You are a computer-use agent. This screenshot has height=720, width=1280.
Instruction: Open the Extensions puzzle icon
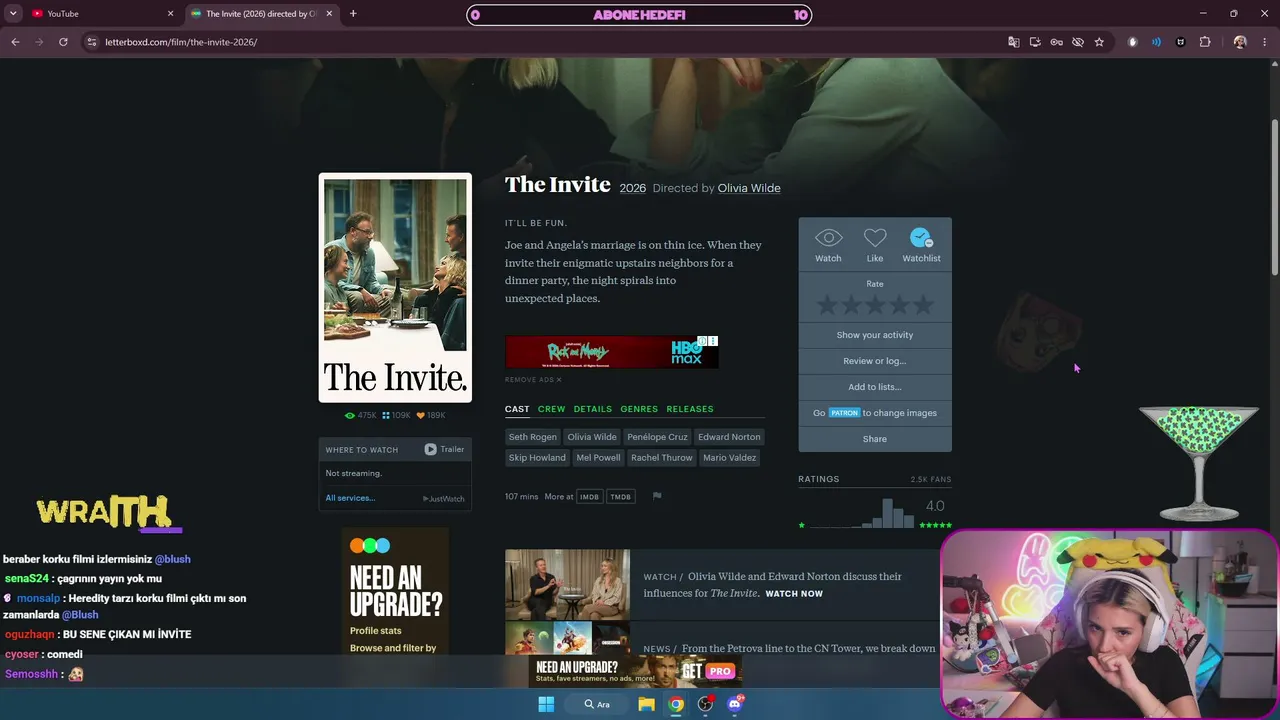click(1205, 42)
